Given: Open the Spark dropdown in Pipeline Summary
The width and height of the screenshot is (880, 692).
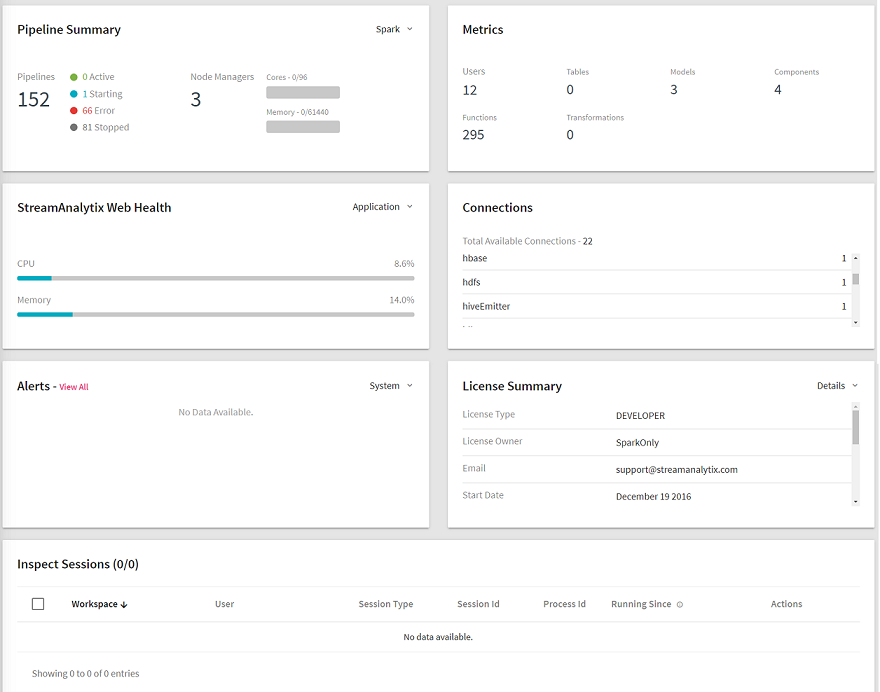Looking at the screenshot, I should [x=394, y=29].
